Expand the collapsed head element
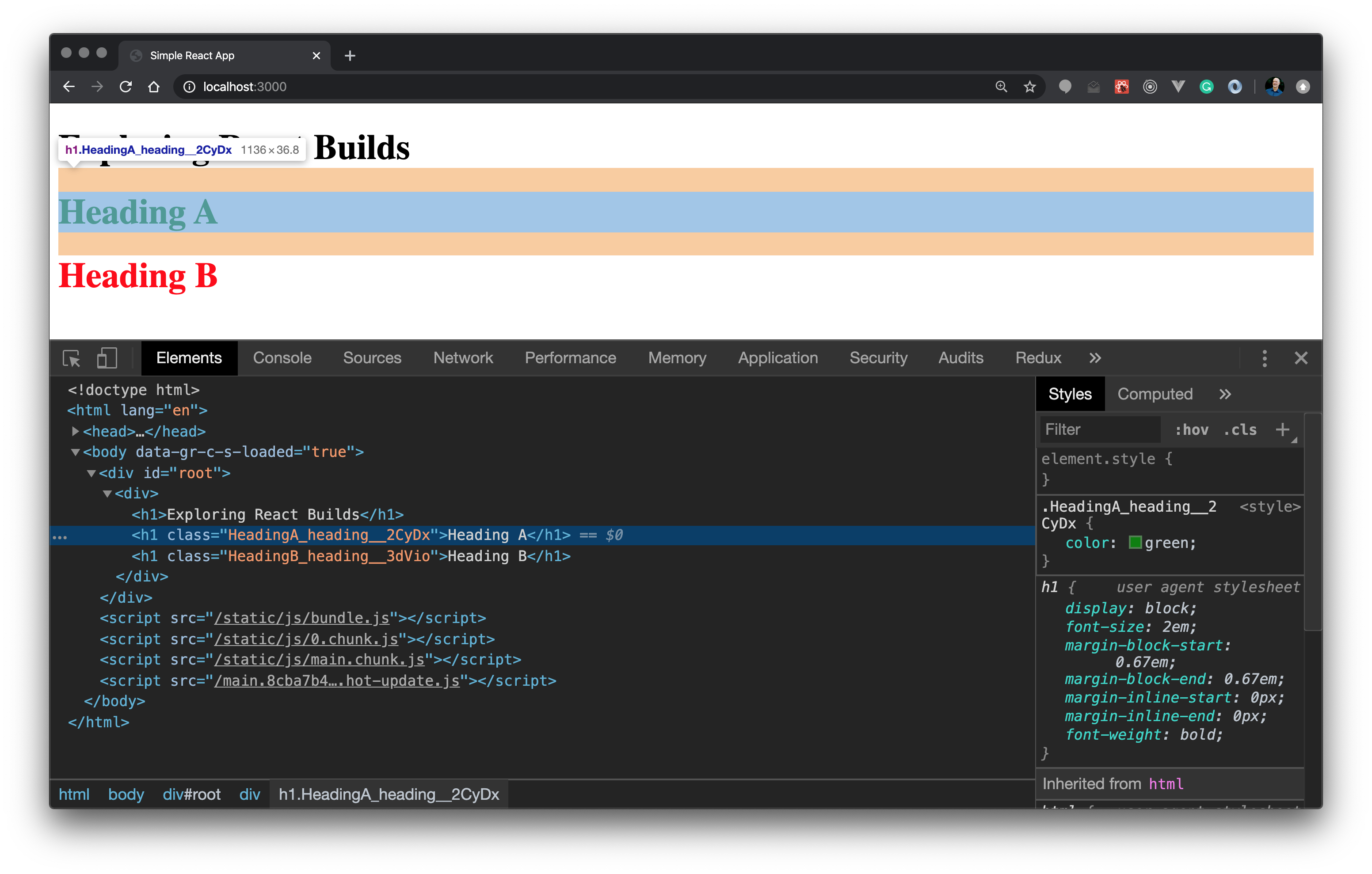This screenshot has width=1372, height=874. point(75,431)
